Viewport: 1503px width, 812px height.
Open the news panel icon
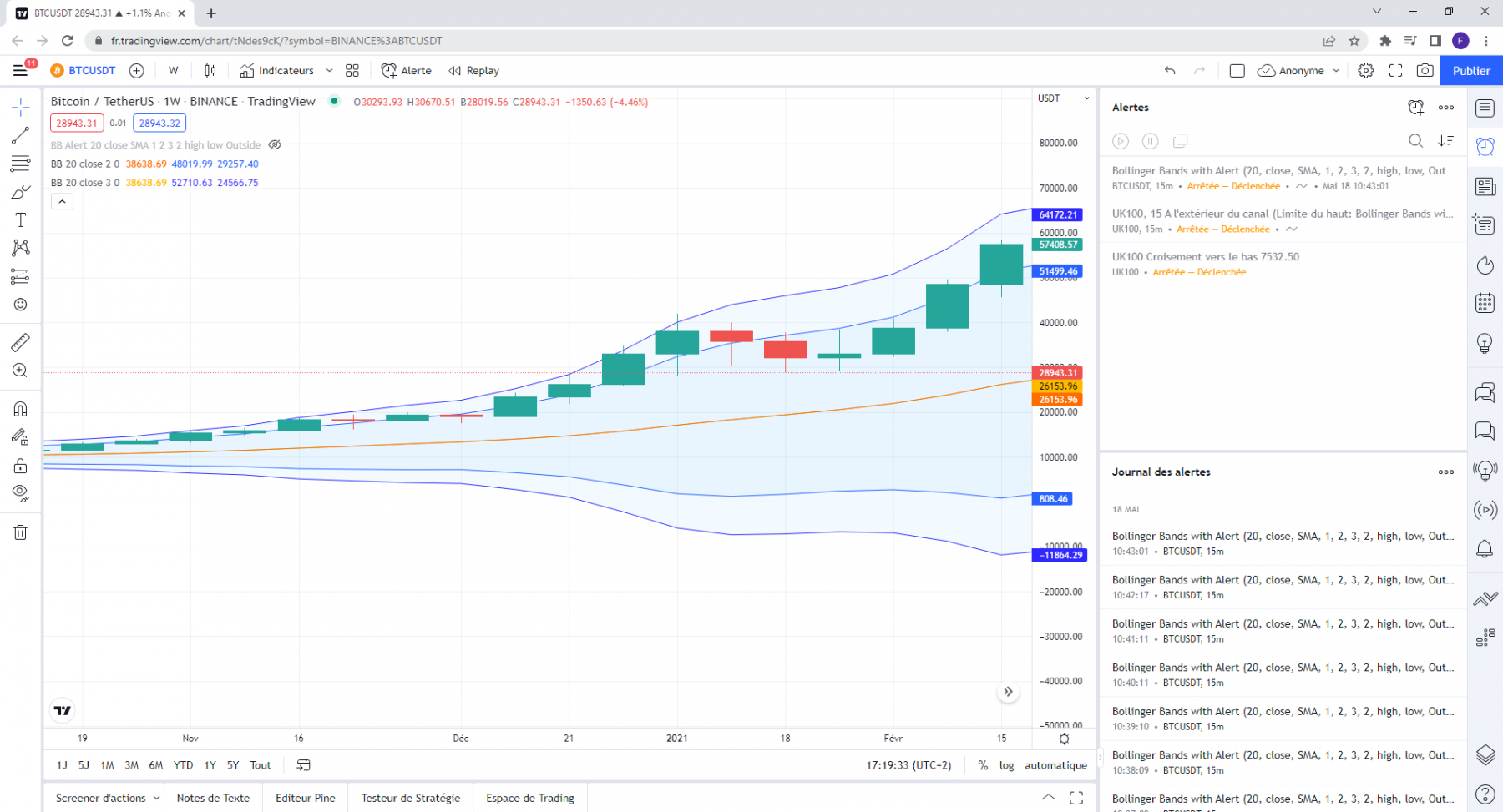[1485, 186]
